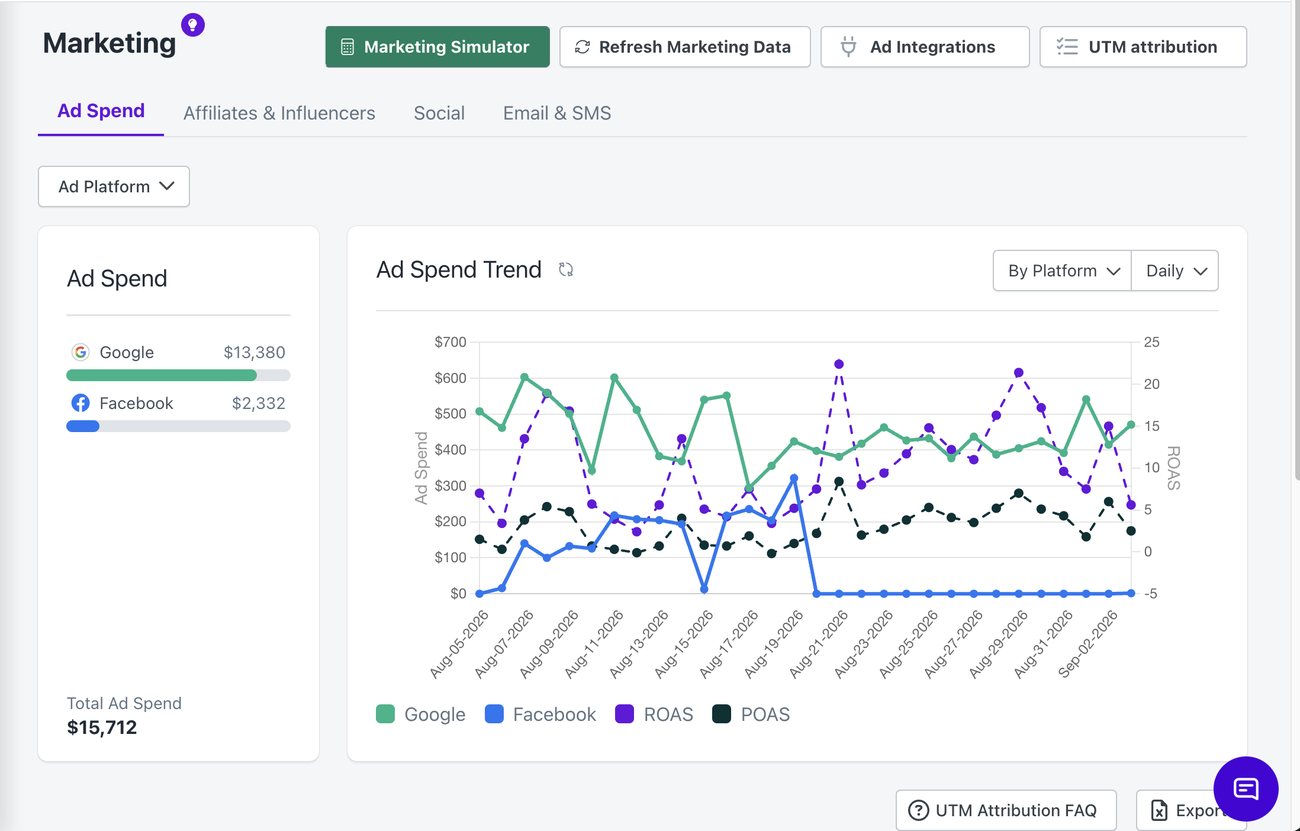The image size is (1300, 831).
Task: Click the Facebook spike point near Aug-19-2026
Action: 794,479
